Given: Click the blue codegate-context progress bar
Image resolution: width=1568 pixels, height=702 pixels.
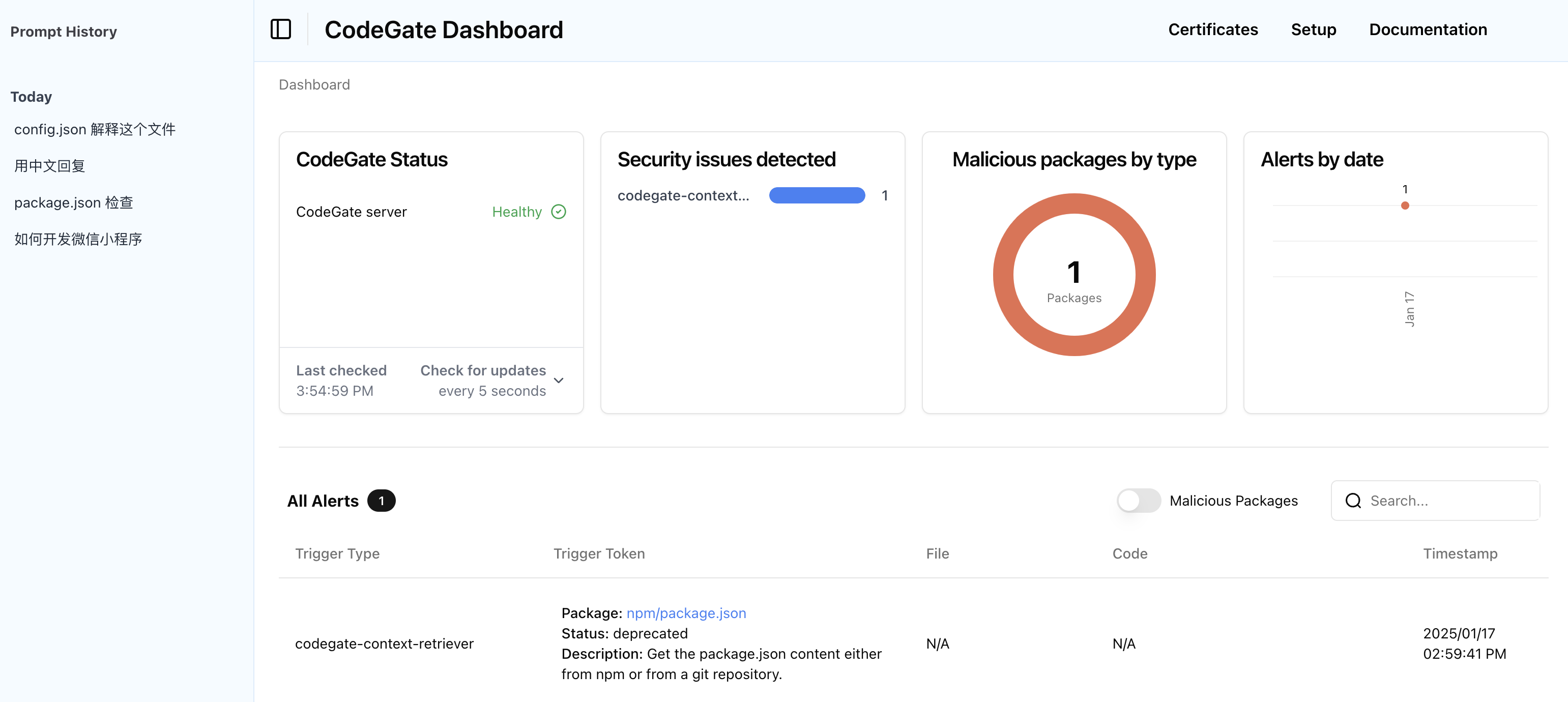Looking at the screenshot, I should [816, 195].
